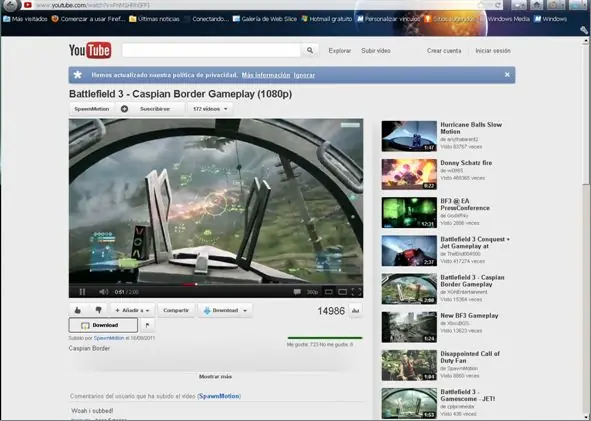Open BF3 @ EA PressConference title
The height and width of the screenshot is (421, 591).
tap(465, 204)
